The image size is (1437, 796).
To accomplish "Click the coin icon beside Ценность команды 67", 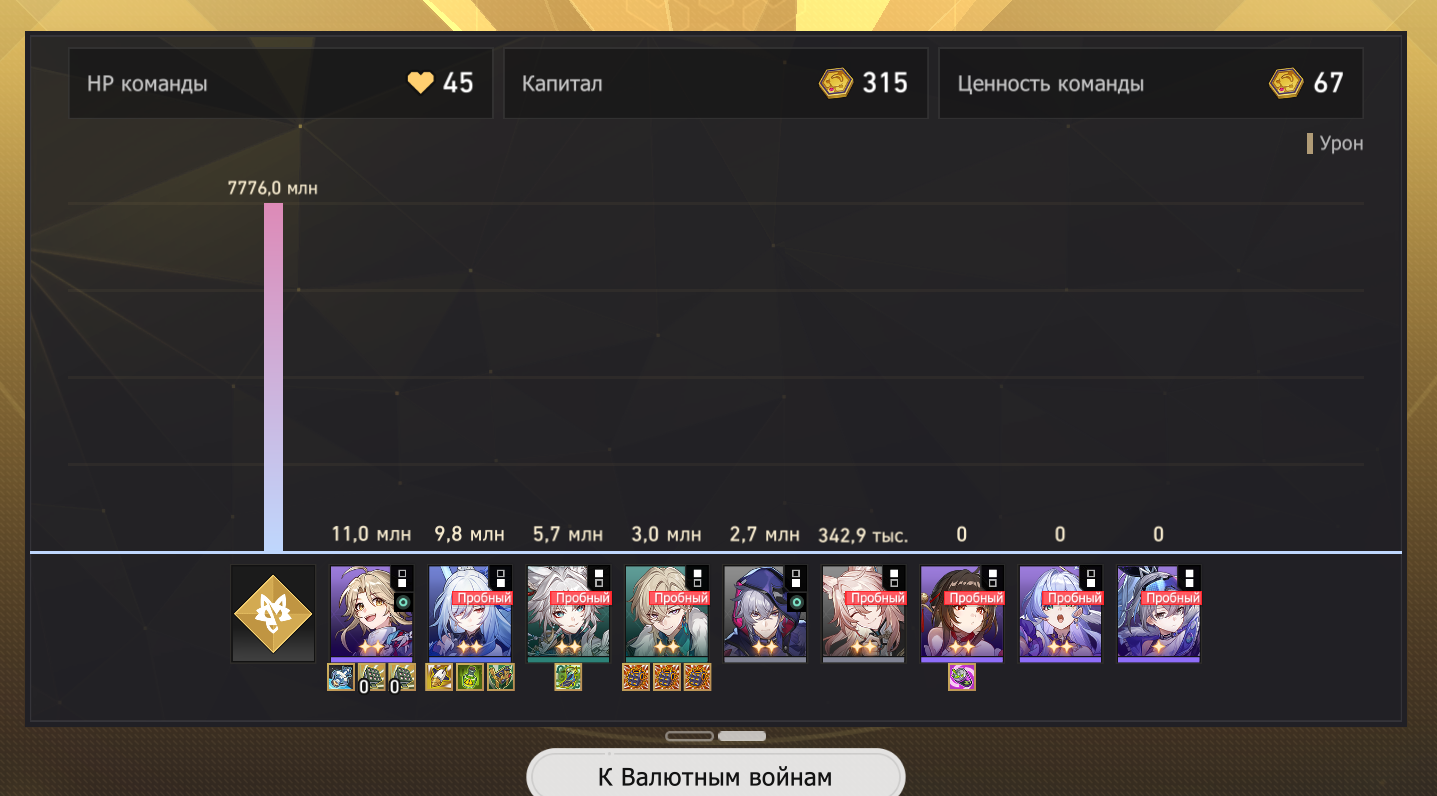I will (1286, 83).
